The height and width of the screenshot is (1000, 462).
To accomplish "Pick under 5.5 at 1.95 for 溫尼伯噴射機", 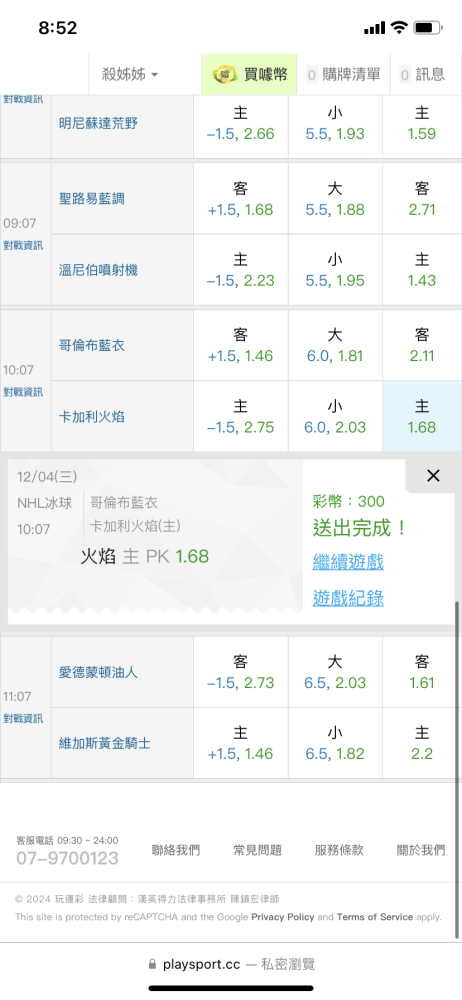I will click(335, 270).
